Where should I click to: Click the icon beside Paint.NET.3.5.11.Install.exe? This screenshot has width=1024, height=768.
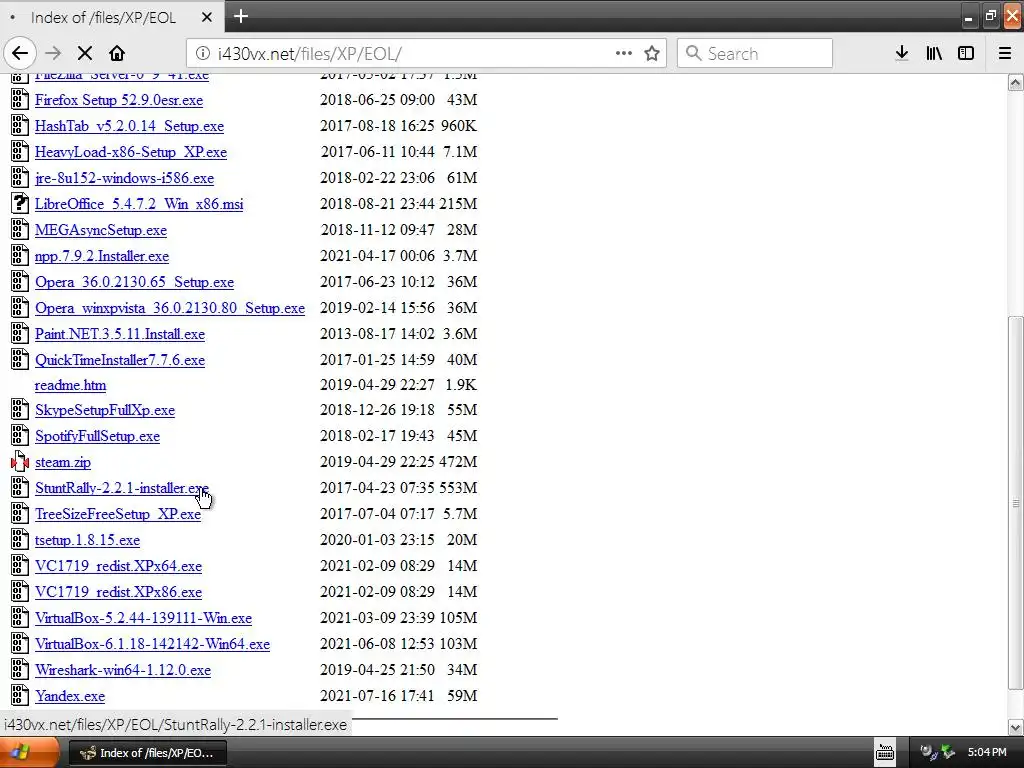coord(20,334)
